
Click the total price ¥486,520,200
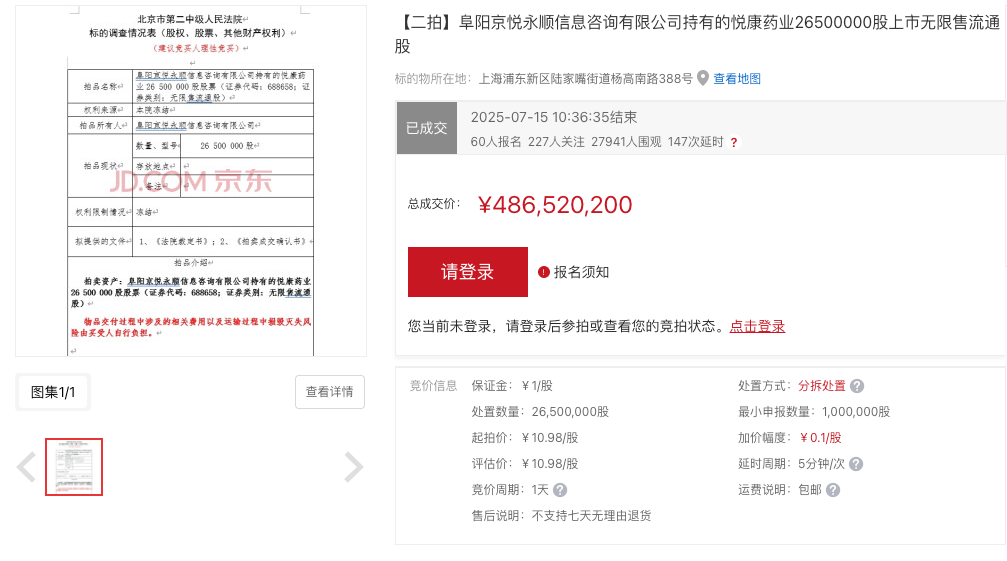pos(556,205)
